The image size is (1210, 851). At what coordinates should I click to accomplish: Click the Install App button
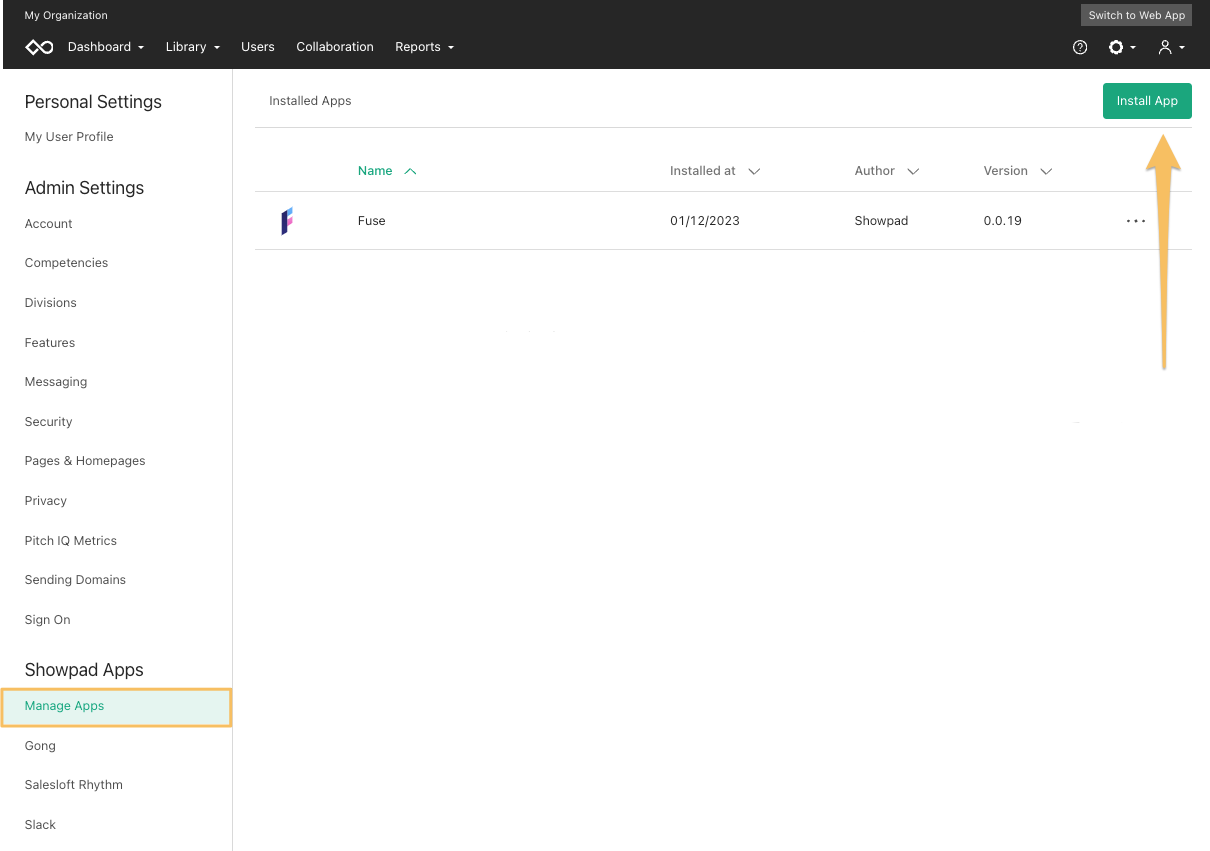point(1147,101)
